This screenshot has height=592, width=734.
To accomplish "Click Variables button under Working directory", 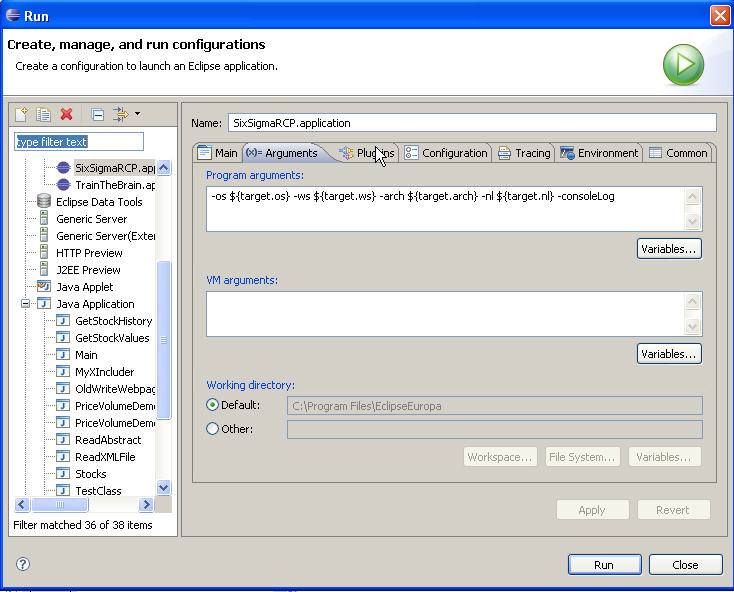I will click(x=665, y=457).
